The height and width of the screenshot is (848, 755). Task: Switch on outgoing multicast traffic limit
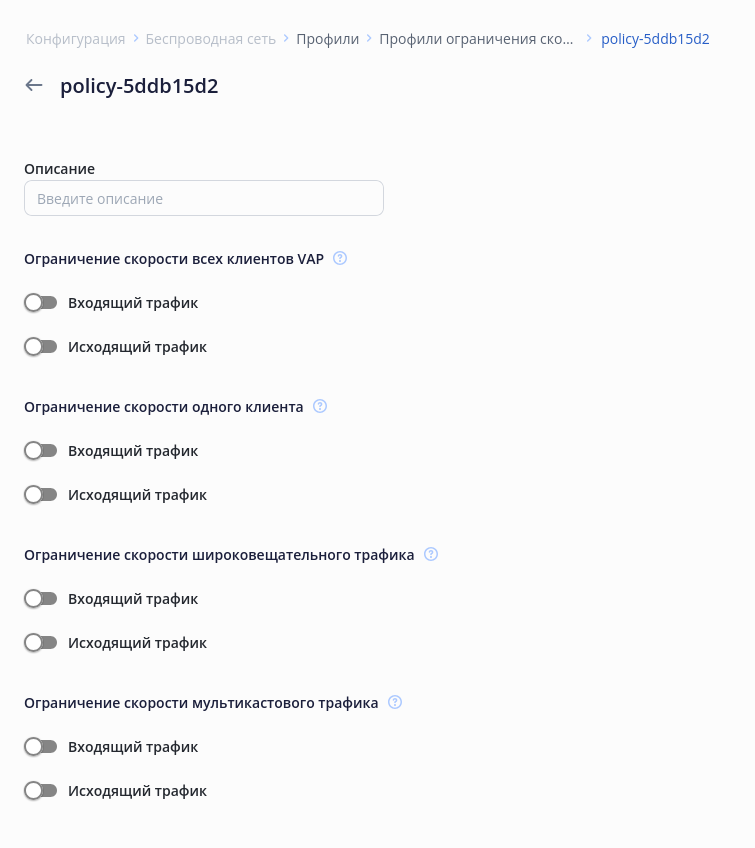(41, 791)
